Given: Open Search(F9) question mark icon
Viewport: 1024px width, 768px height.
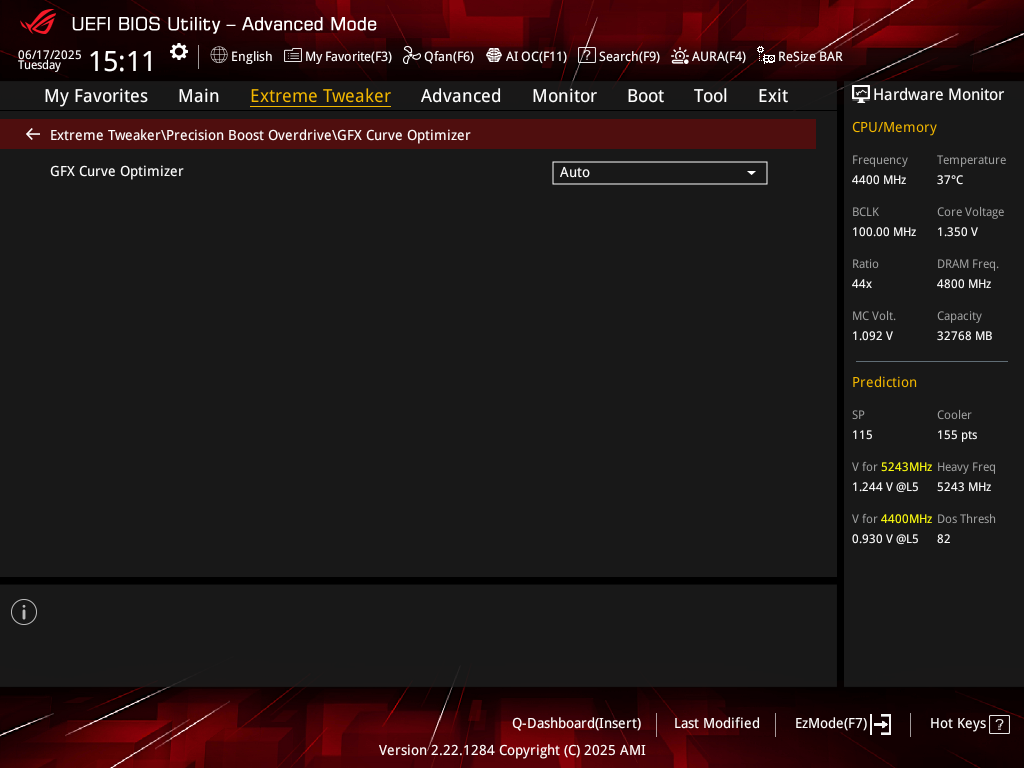Looking at the screenshot, I should coord(586,56).
